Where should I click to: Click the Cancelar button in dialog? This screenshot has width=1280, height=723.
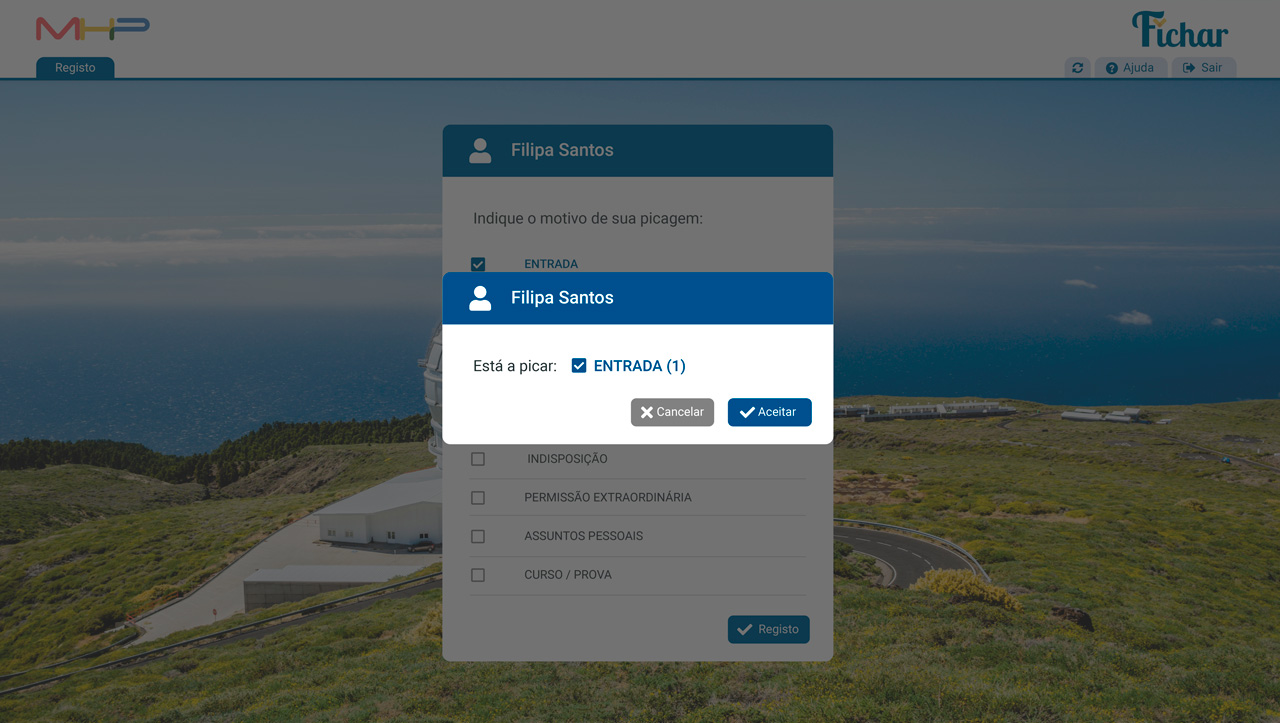tap(672, 412)
